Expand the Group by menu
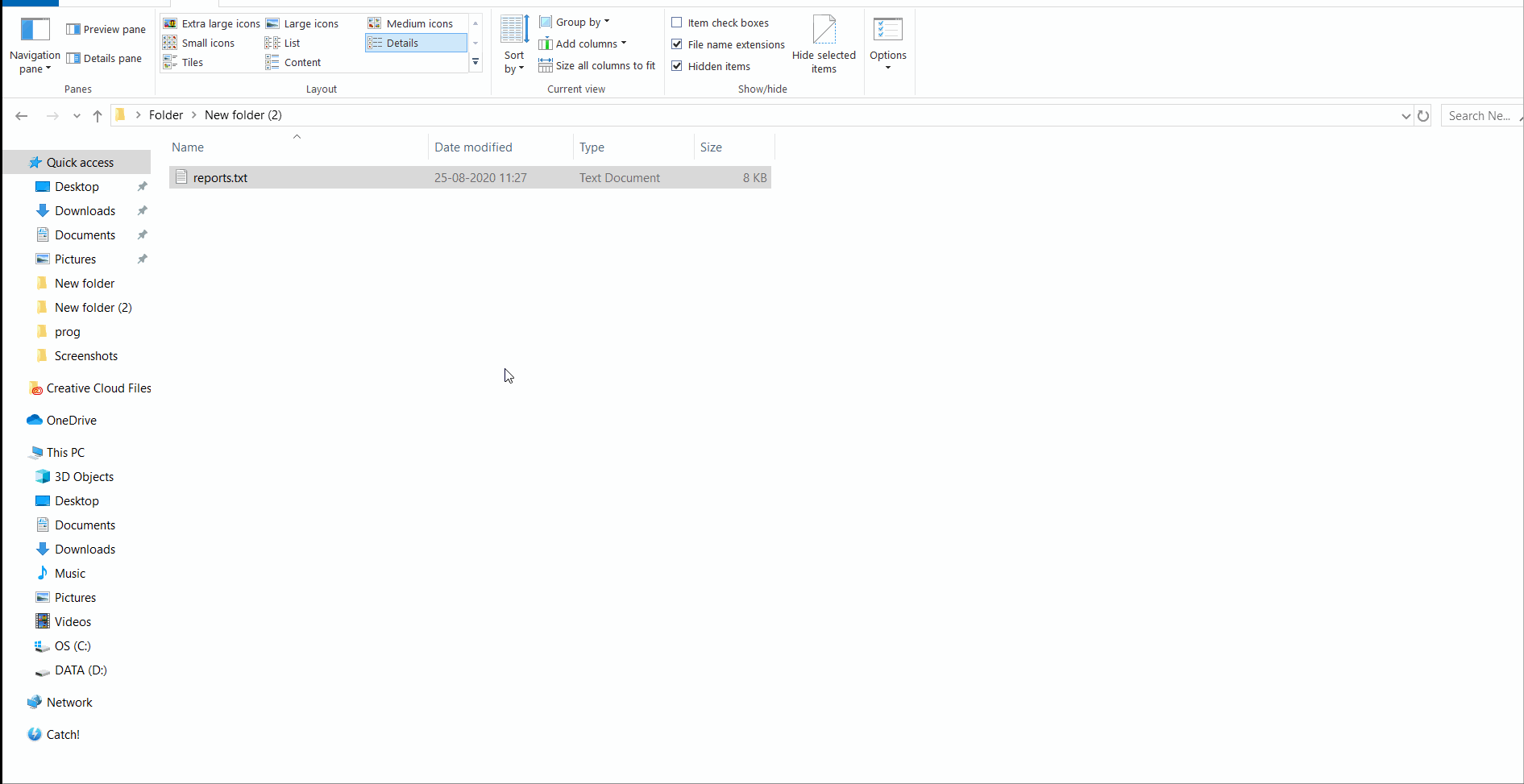 (x=574, y=23)
